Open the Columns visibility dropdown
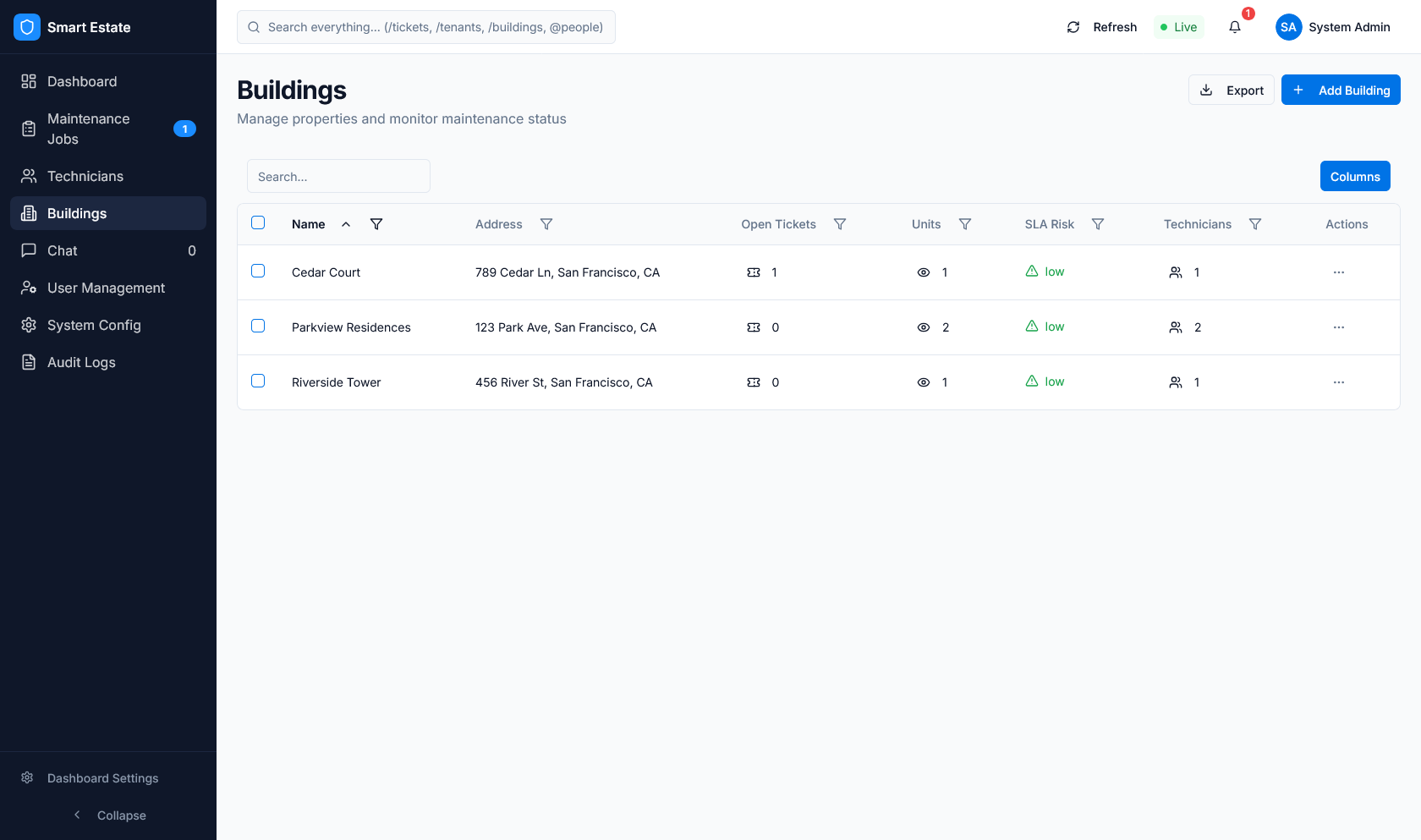1421x840 pixels. coord(1354,176)
